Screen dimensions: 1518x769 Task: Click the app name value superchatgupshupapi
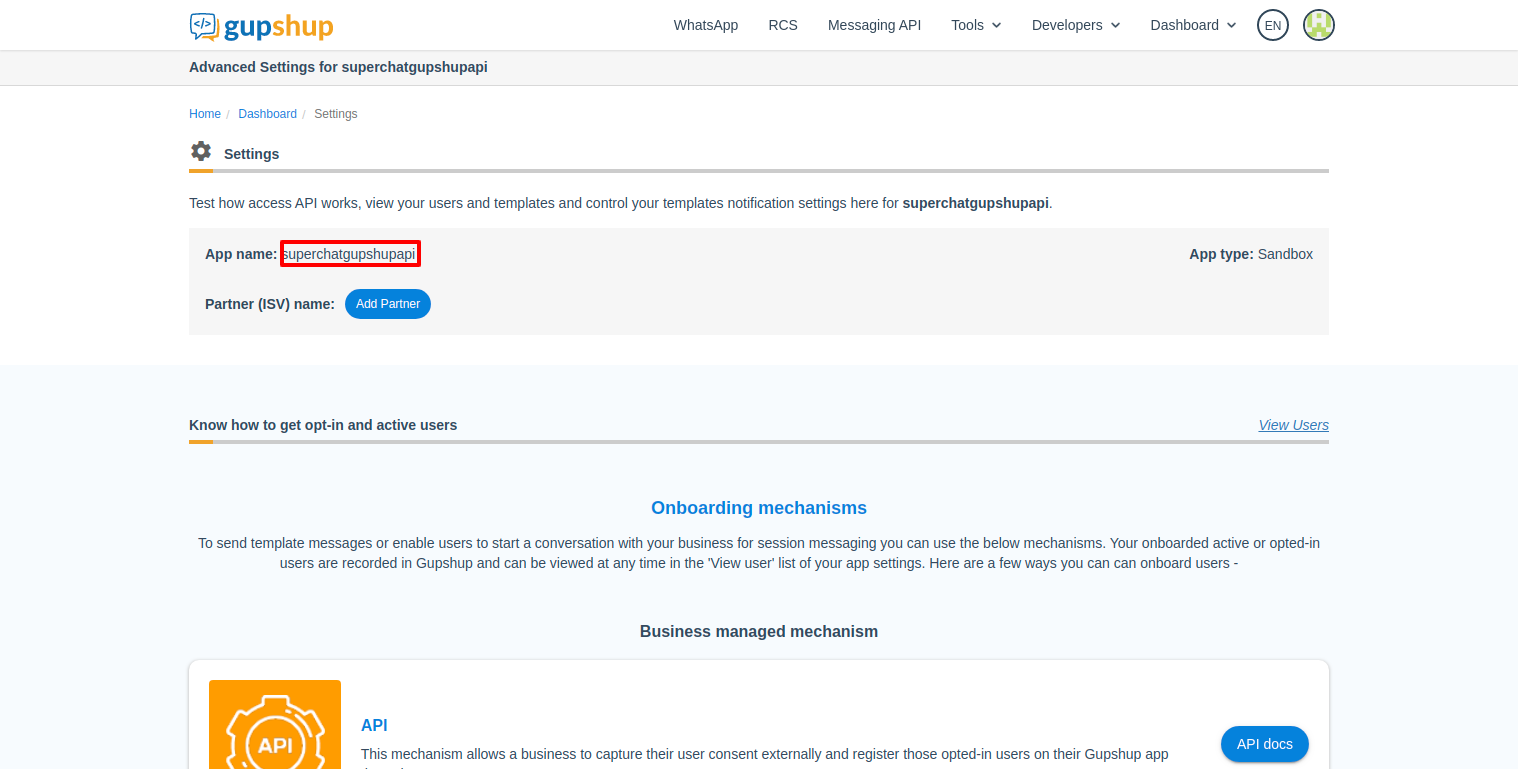point(349,254)
